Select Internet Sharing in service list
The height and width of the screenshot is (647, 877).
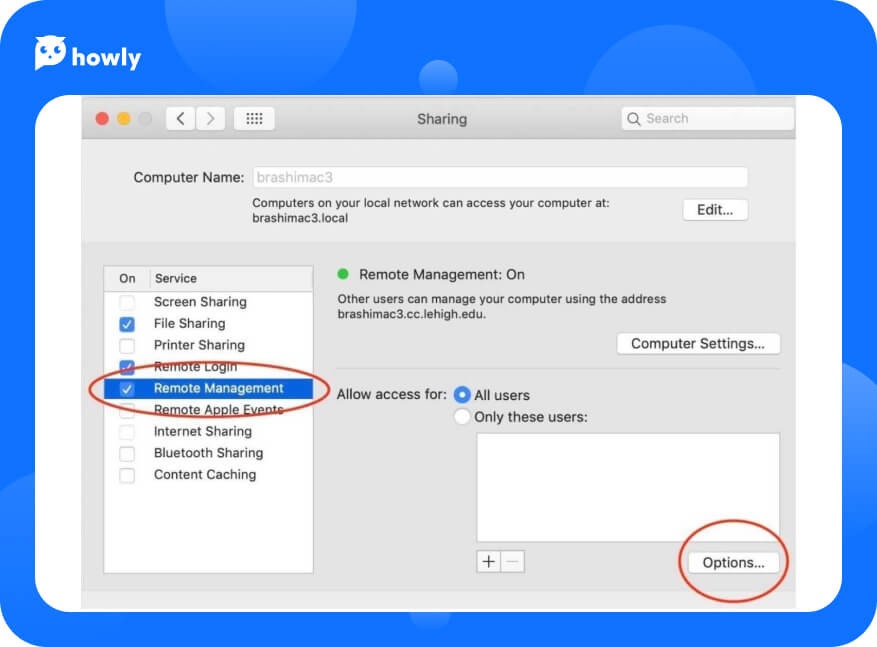tap(202, 432)
